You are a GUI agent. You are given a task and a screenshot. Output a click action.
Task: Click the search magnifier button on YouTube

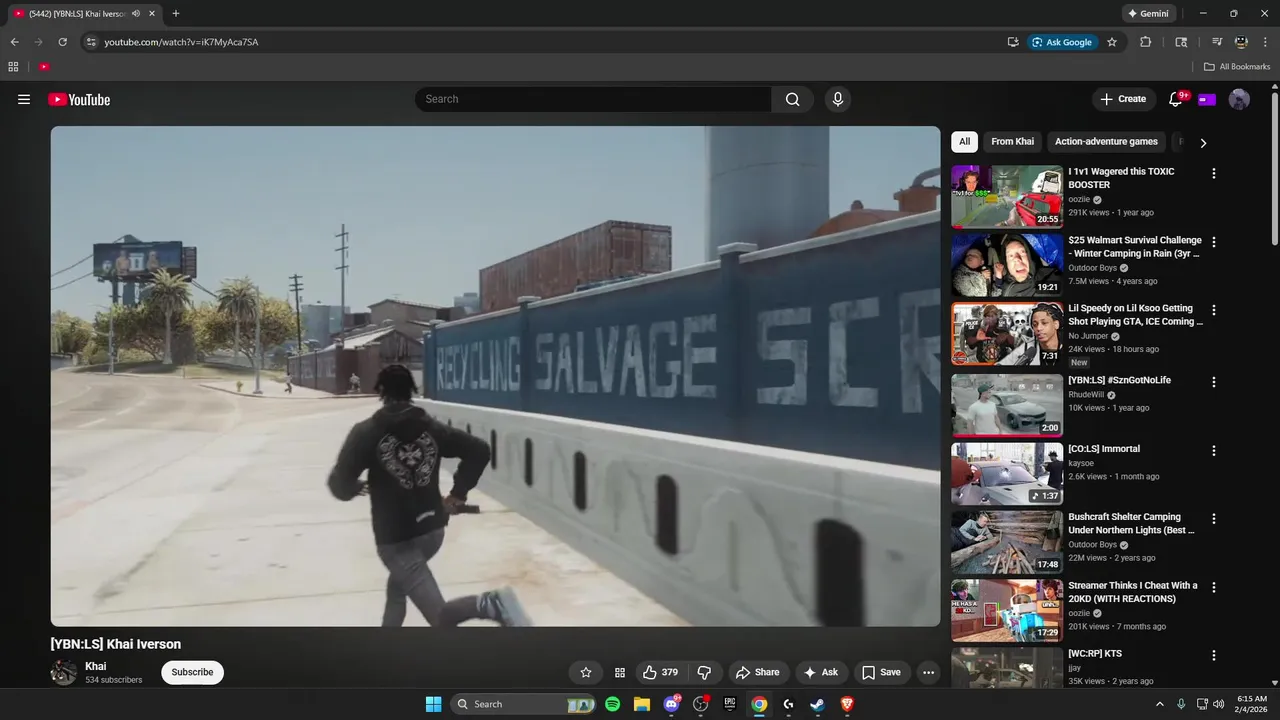click(792, 99)
